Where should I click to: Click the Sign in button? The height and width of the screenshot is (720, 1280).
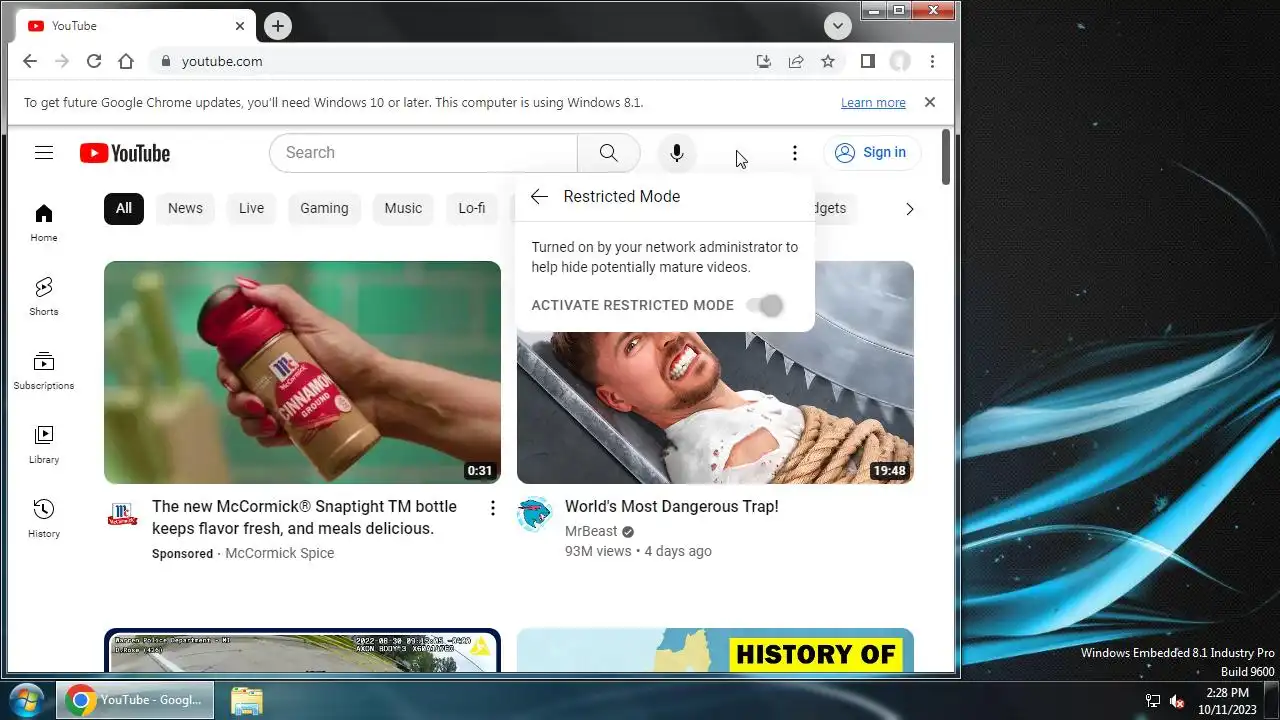pos(871,153)
